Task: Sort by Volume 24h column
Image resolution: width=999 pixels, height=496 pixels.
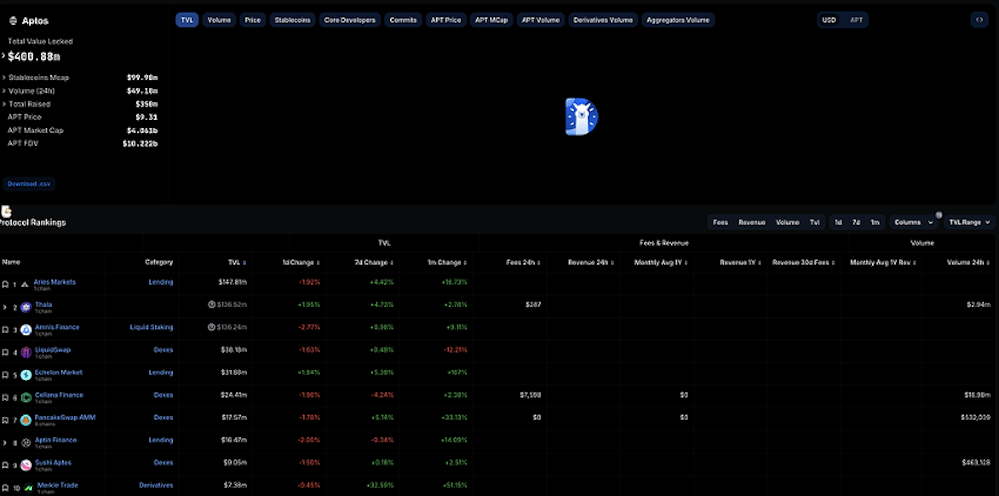Action: coord(968,262)
